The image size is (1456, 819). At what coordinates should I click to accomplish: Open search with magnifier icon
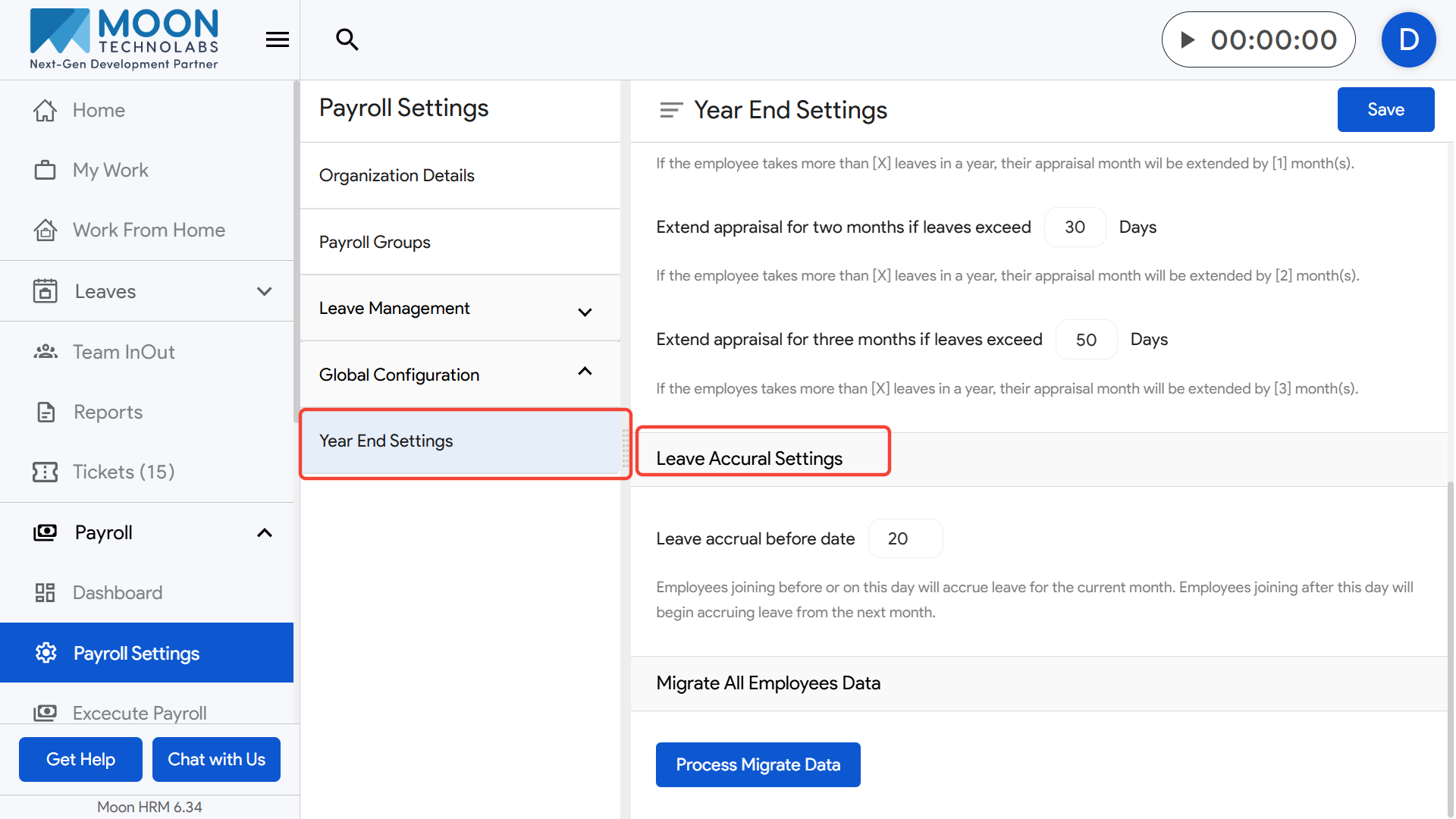click(347, 39)
